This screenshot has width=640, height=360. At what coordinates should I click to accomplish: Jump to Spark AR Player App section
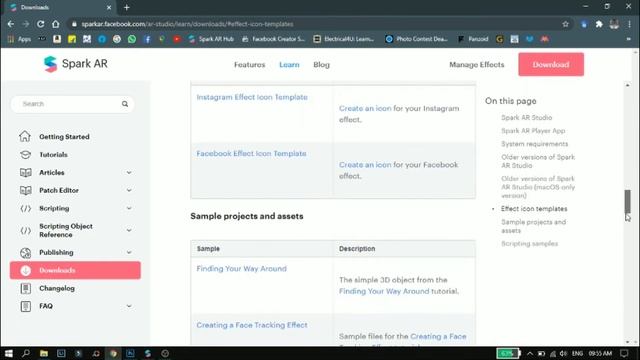[533, 131]
